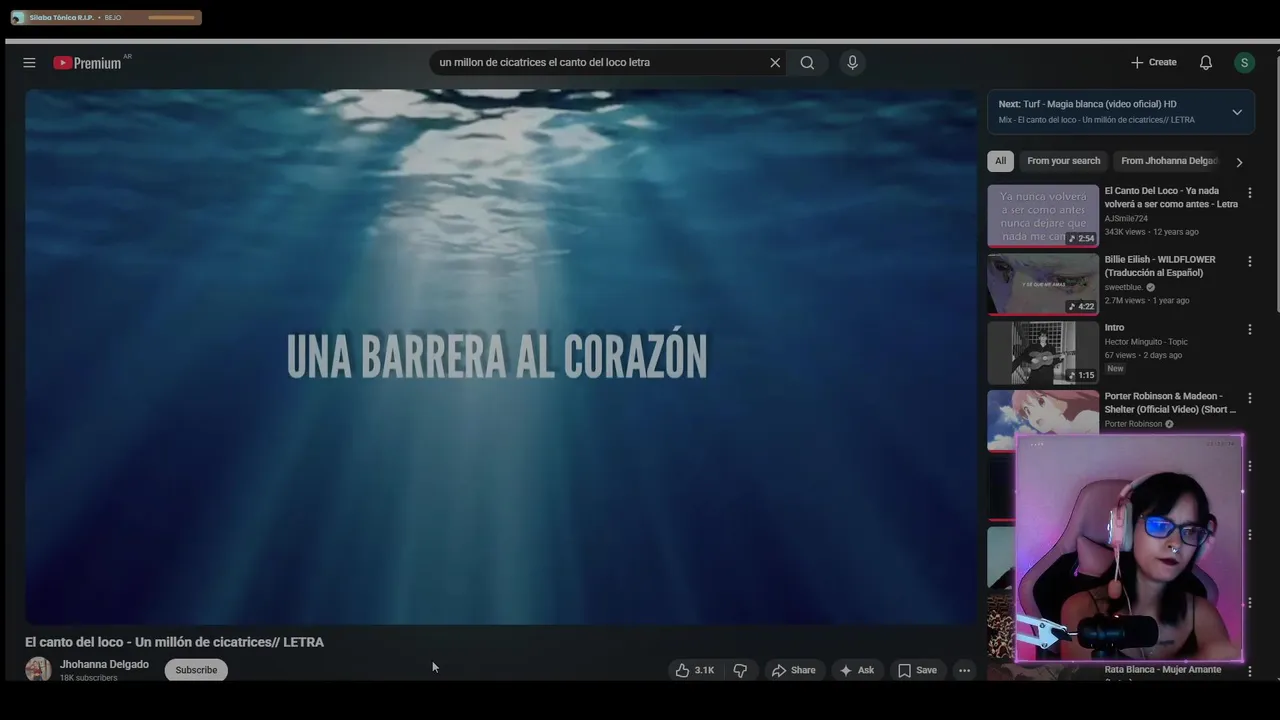Start voice search with microphone

[x=852, y=62]
